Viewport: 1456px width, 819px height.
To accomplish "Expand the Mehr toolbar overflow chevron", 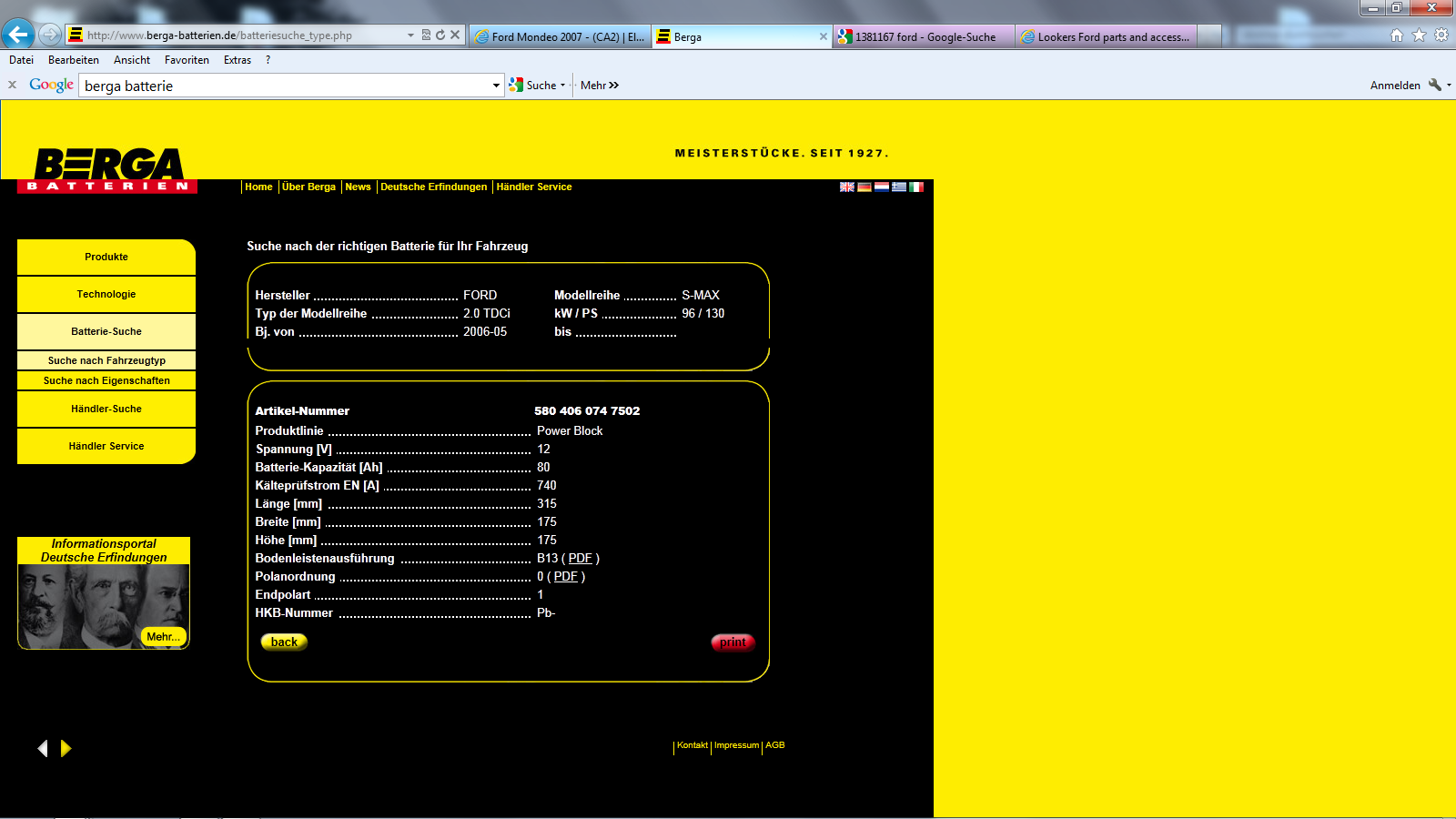I will pyautogui.click(x=613, y=86).
